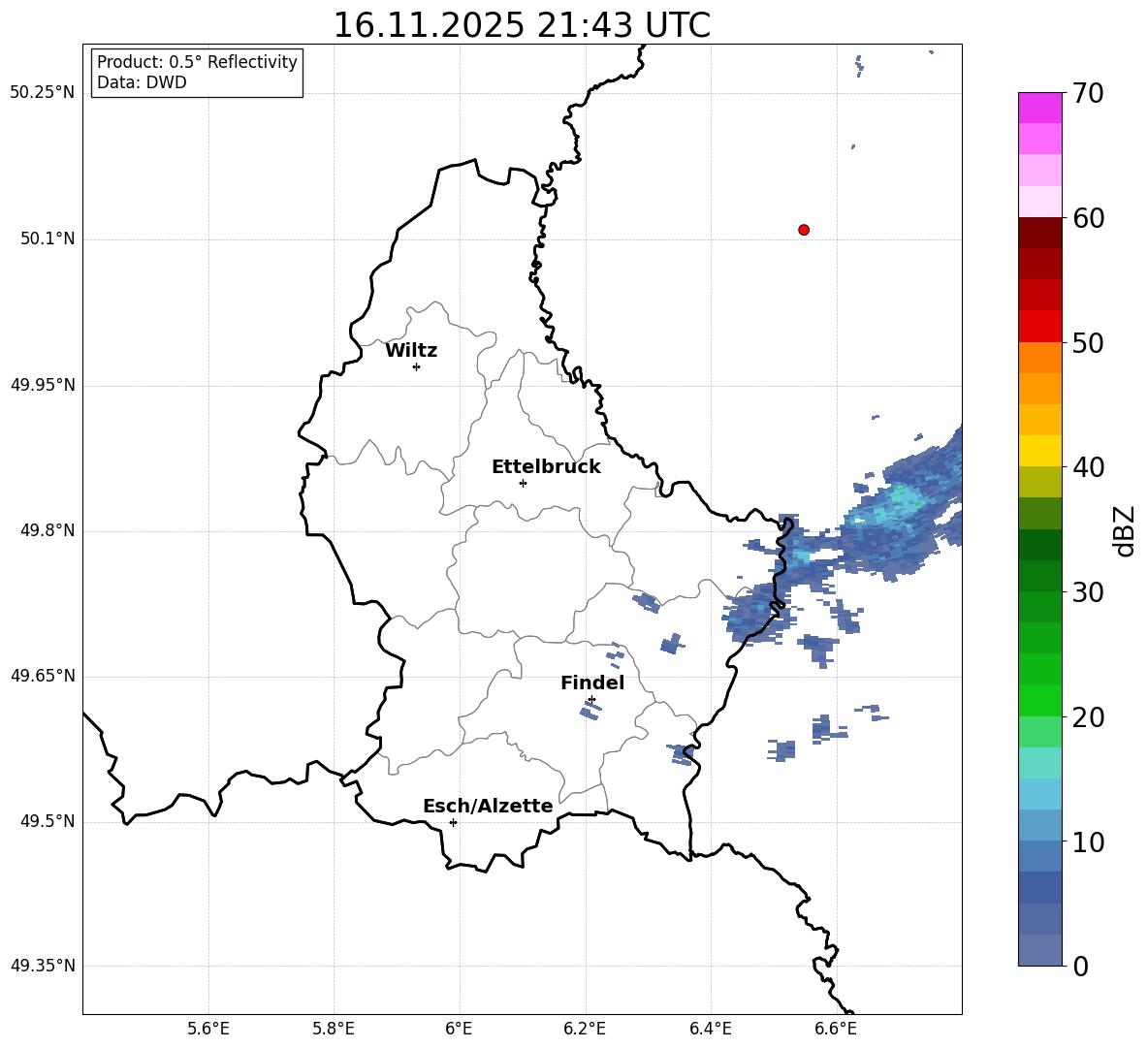Click the 49.65°N latitude label
The width and height of the screenshot is (1148, 1048).
pos(43,676)
